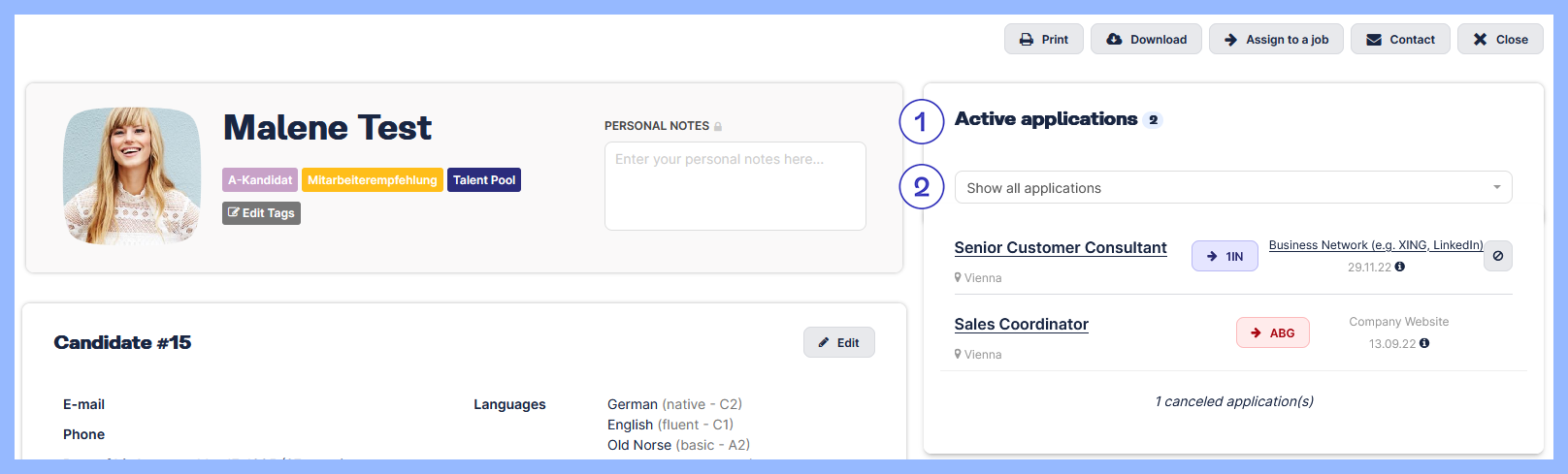Edit Candidate #15 details
1568x474 pixels.
838,343
